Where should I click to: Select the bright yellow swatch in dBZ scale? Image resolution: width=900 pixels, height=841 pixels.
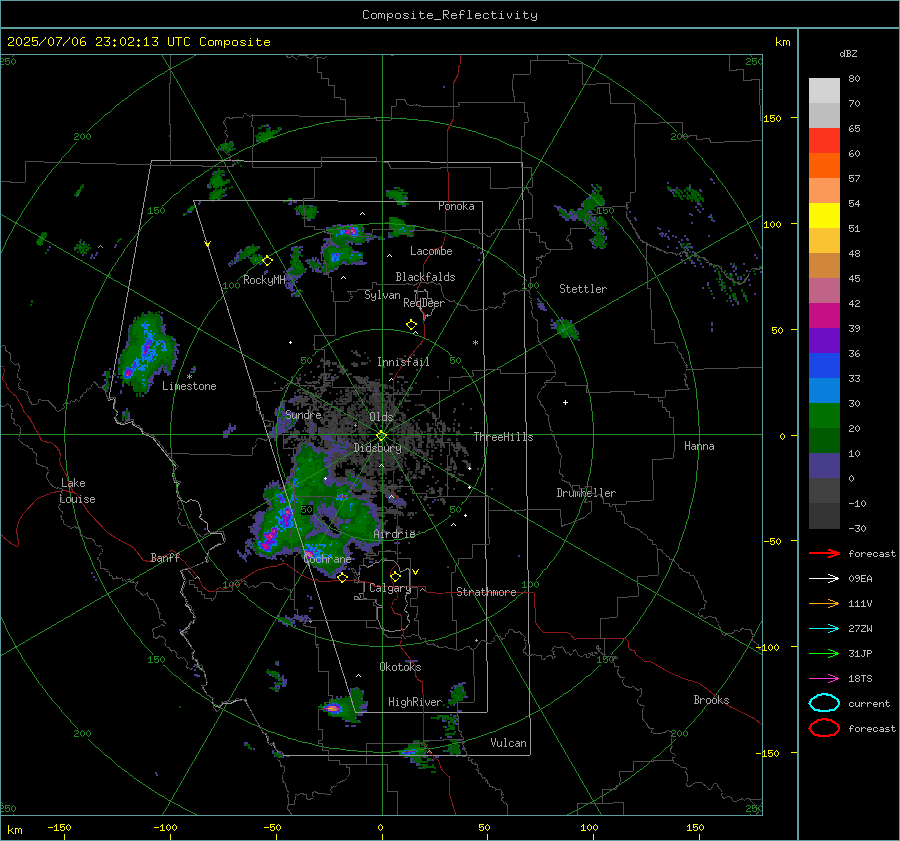tap(824, 216)
